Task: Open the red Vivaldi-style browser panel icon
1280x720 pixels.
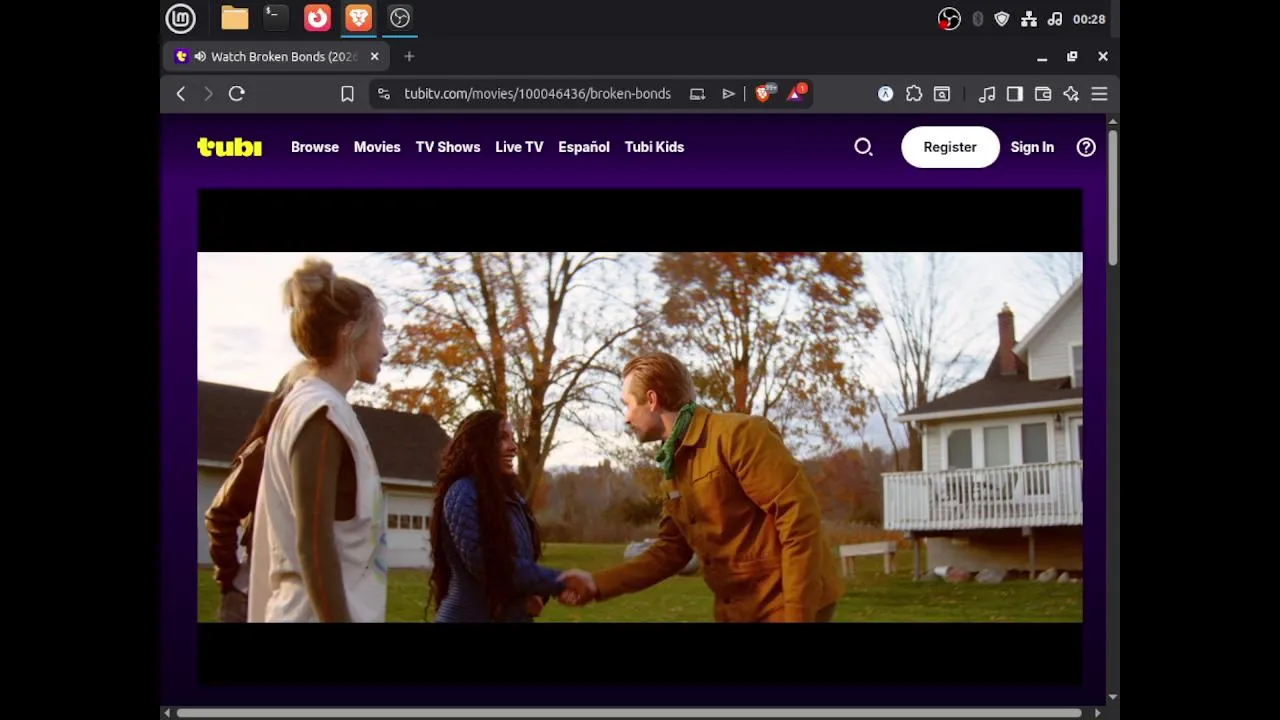Action: pos(317,18)
